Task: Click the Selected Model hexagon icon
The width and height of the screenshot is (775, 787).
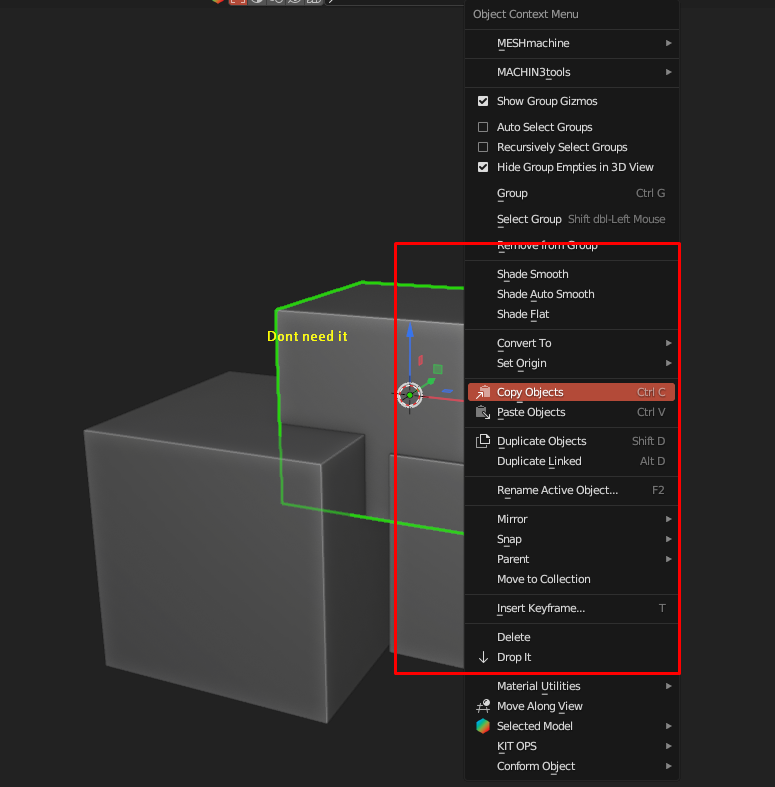Action: [x=483, y=726]
